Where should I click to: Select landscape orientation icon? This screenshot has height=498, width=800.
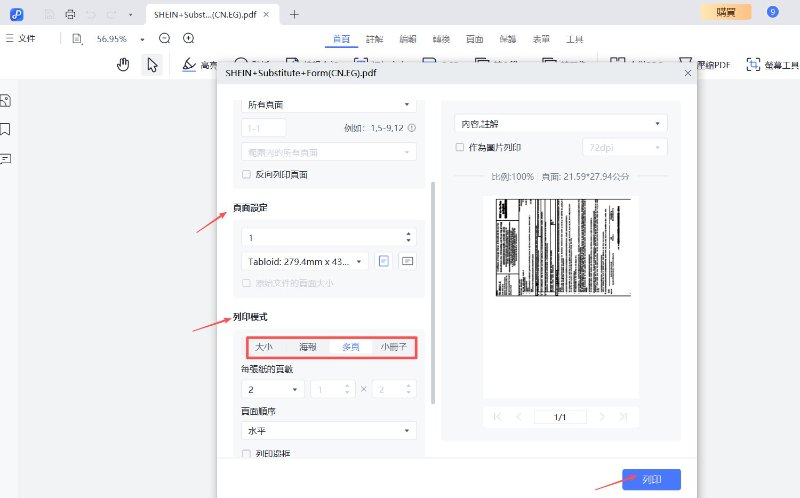click(407, 261)
